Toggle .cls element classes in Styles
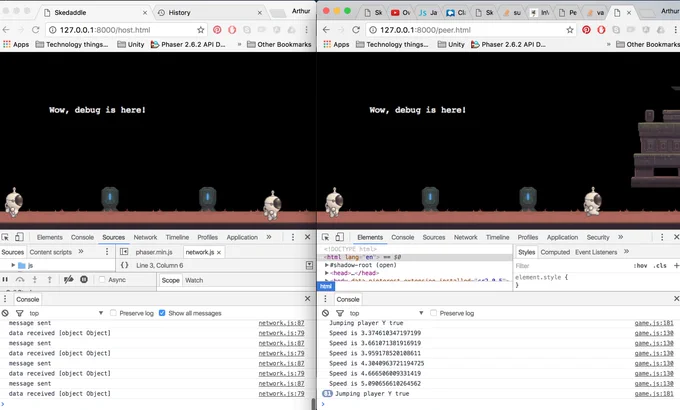 [x=660, y=266]
